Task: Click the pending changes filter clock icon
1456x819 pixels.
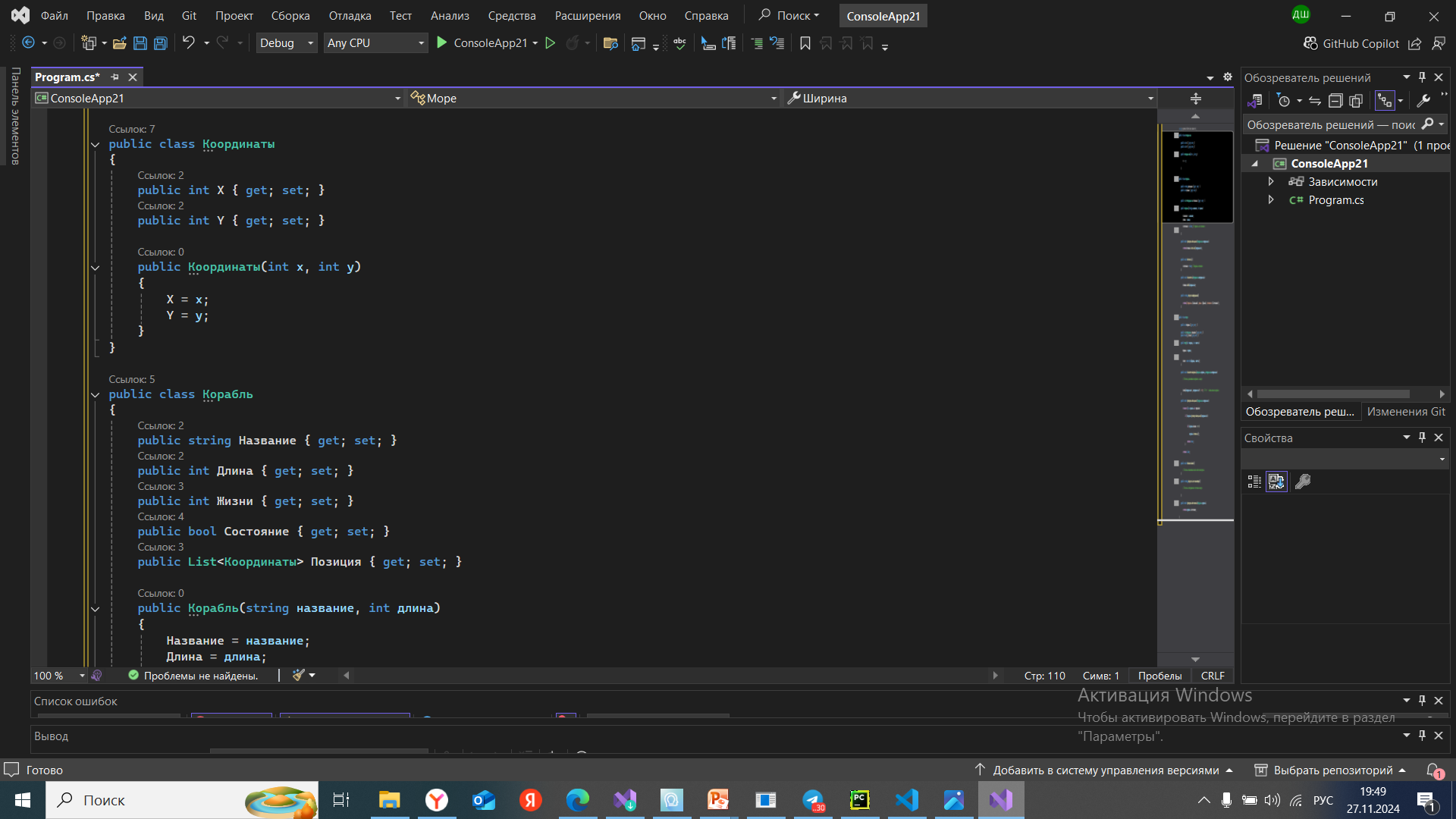Action: pos(1284,101)
